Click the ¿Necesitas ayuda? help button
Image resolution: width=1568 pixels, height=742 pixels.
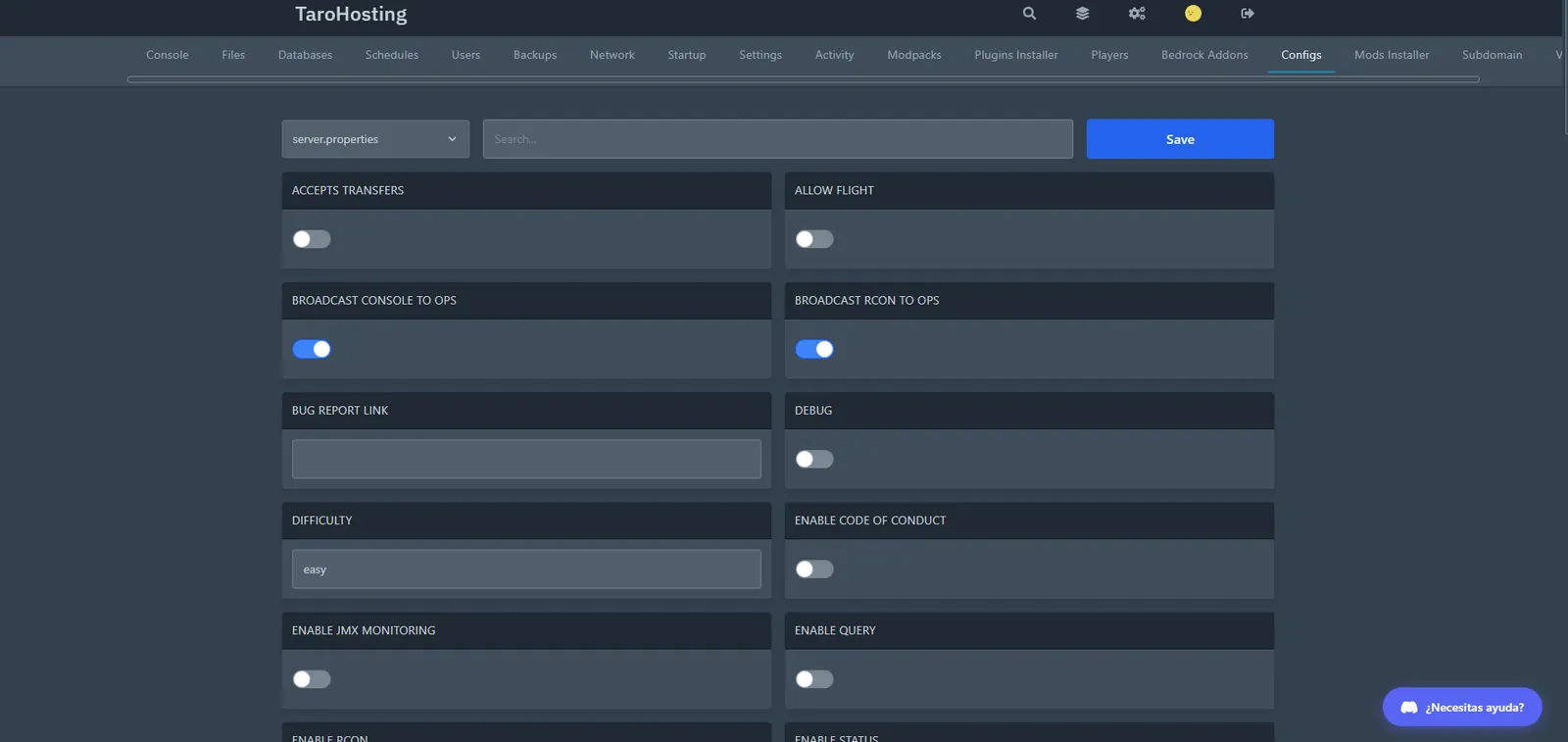1462,708
